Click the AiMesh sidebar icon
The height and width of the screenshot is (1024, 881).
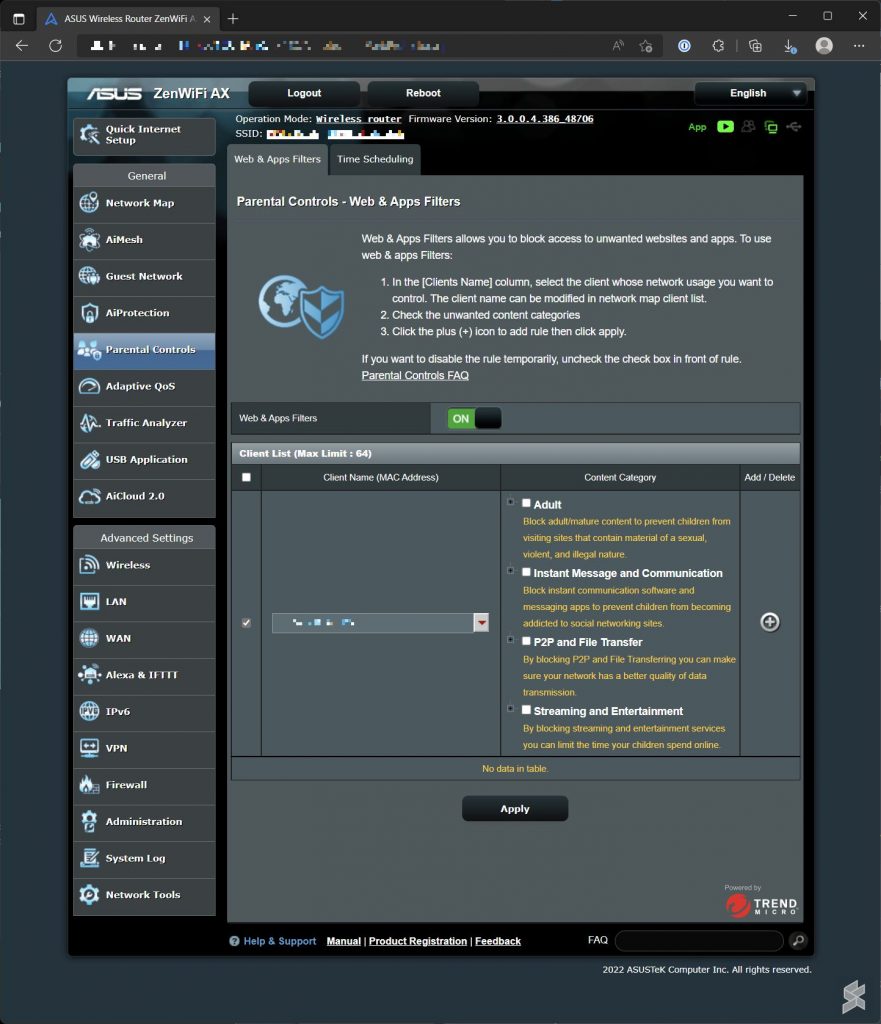89,240
